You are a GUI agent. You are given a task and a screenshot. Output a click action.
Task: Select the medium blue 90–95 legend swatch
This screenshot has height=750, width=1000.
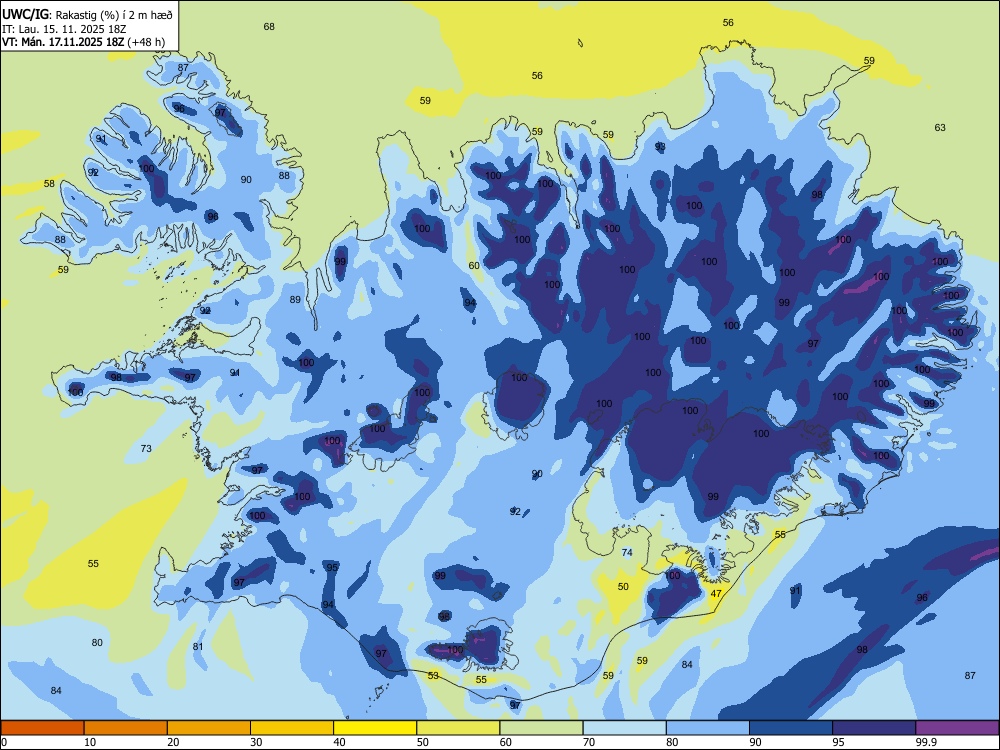coord(791,728)
